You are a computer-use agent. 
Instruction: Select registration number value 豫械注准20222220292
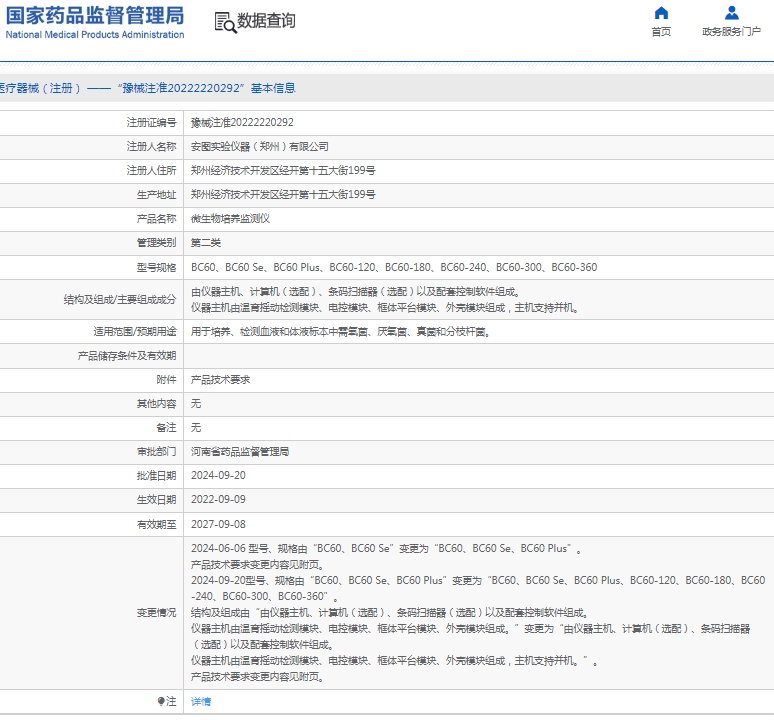click(242, 122)
